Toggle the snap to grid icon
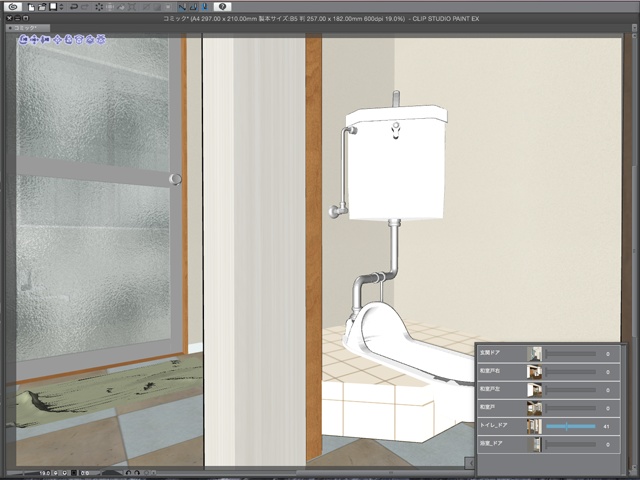The image size is (640, 480). [x=205, y=7]
